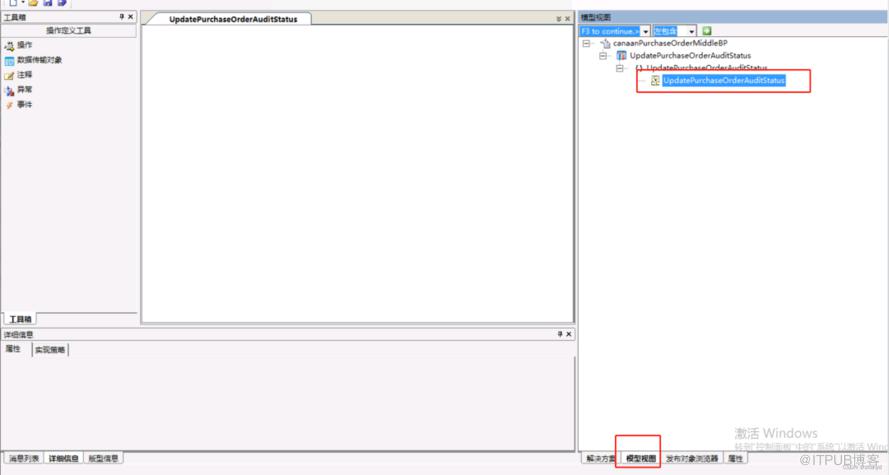This screenshot has height=475, width=889.
Task: Open the 消息列表 bottom tab
Action: pyautogui.click(x=24, y=458)
